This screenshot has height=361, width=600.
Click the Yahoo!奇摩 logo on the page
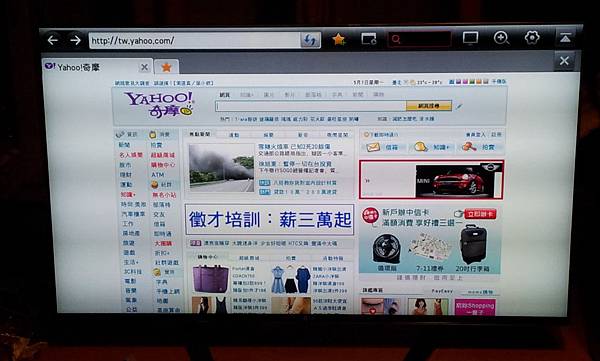[x=159, y=104]
